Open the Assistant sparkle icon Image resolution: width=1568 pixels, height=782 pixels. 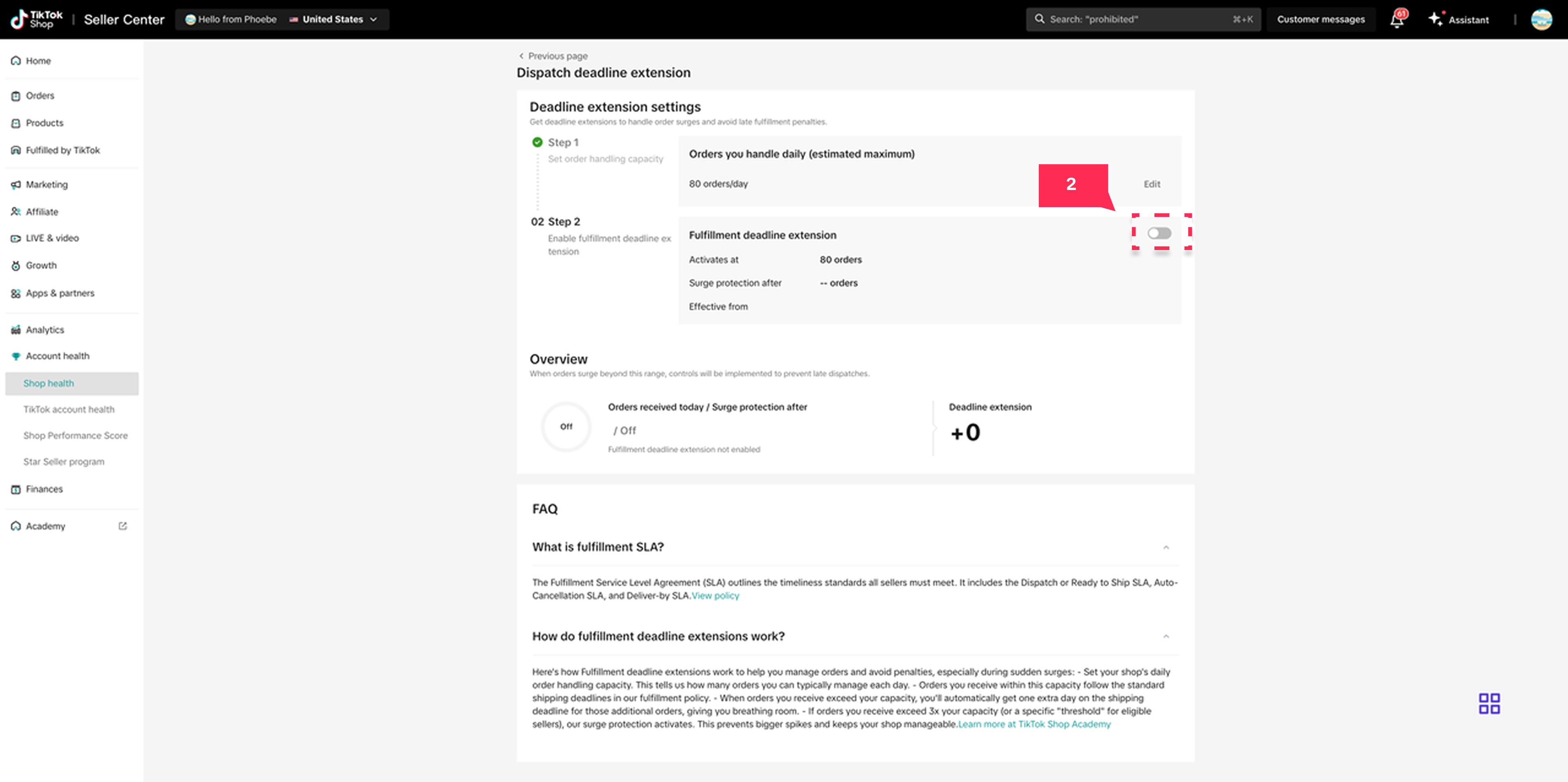pos(1435,19)
